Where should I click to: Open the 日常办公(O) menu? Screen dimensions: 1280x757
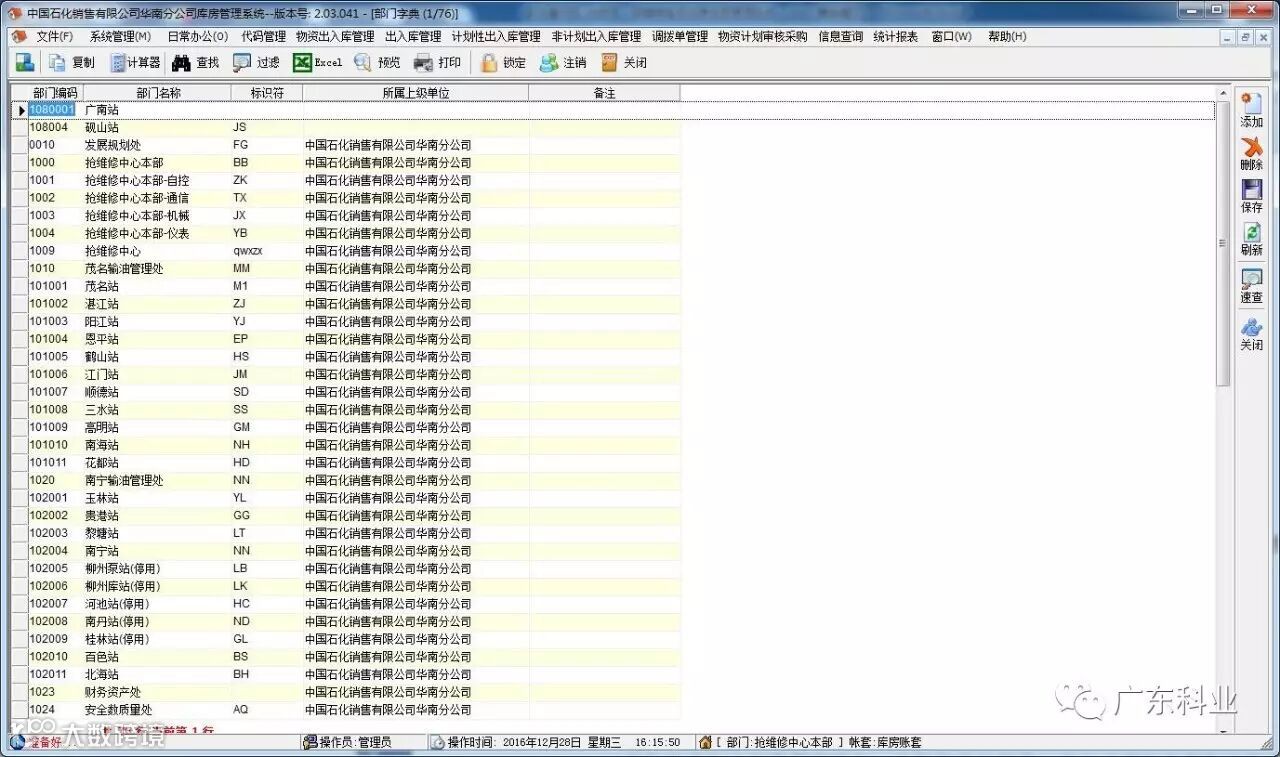pos(197,36)
